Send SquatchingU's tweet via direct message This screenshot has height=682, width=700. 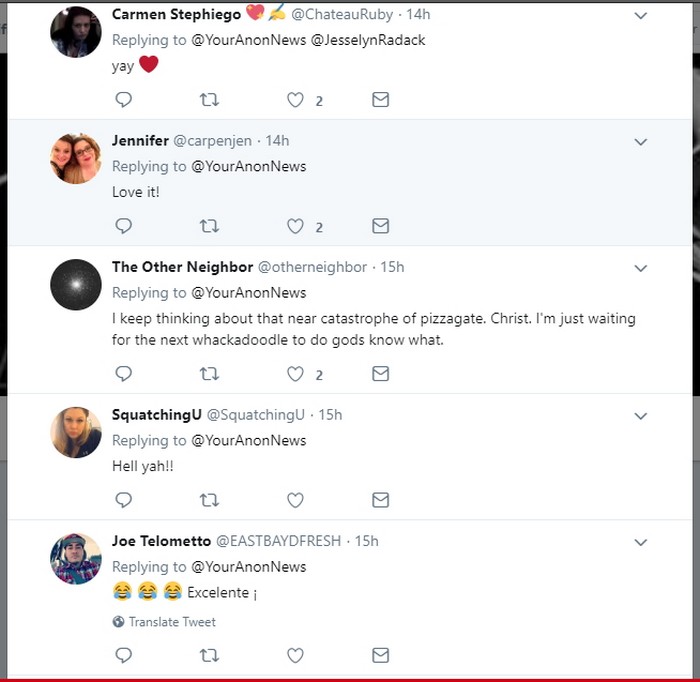pyautogui.click(x=380, y=500)
